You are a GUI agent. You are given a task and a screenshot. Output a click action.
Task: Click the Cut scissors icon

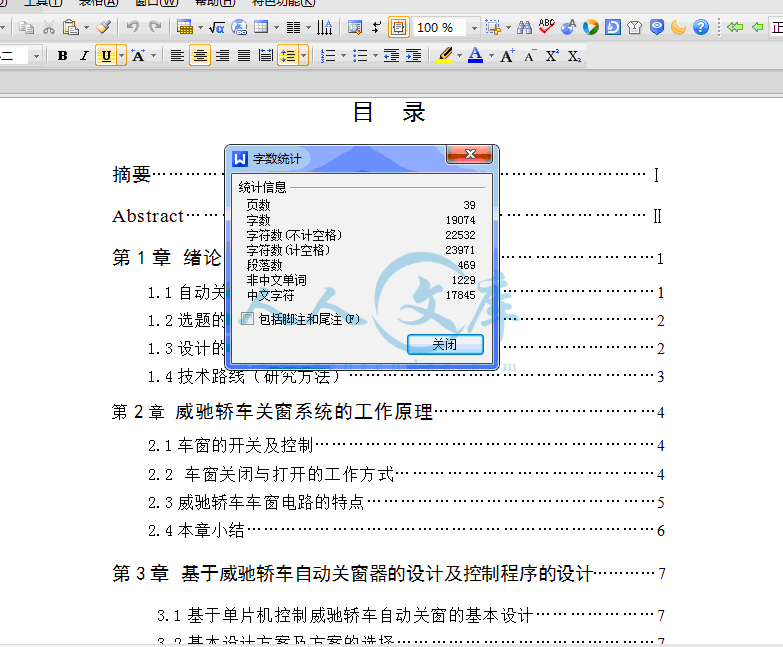tap(48, 27)
